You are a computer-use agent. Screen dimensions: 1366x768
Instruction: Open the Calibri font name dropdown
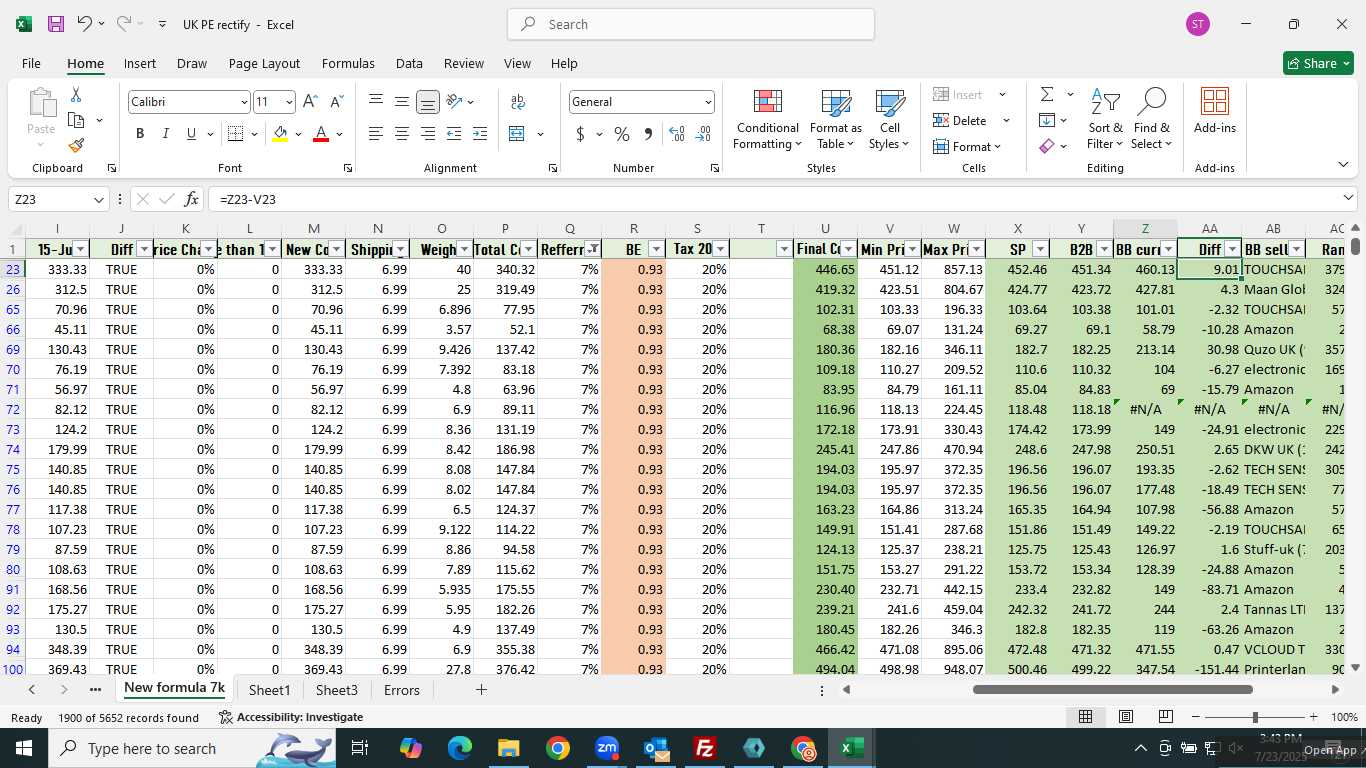(x=243, y=102)
